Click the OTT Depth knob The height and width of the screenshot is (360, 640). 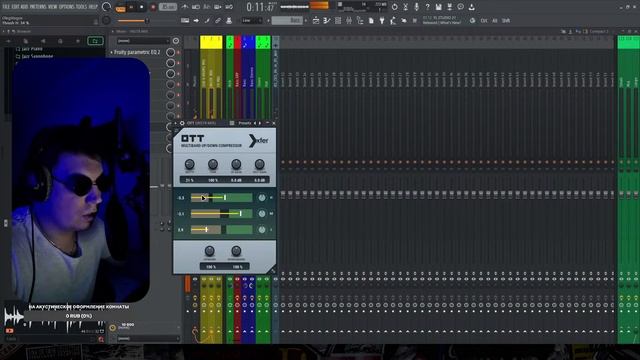[189, 164]
